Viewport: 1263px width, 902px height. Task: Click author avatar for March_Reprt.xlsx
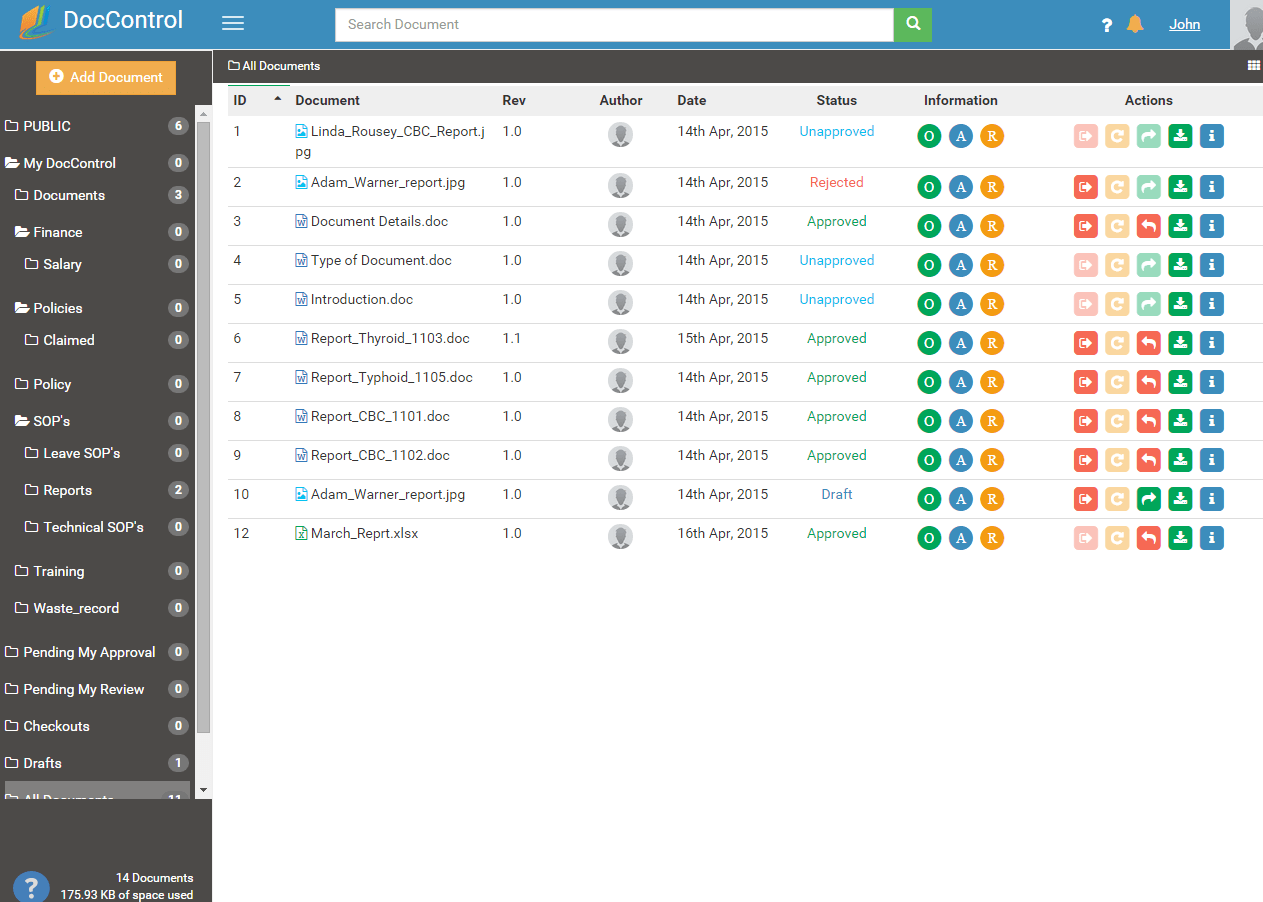tap(620, 537)
